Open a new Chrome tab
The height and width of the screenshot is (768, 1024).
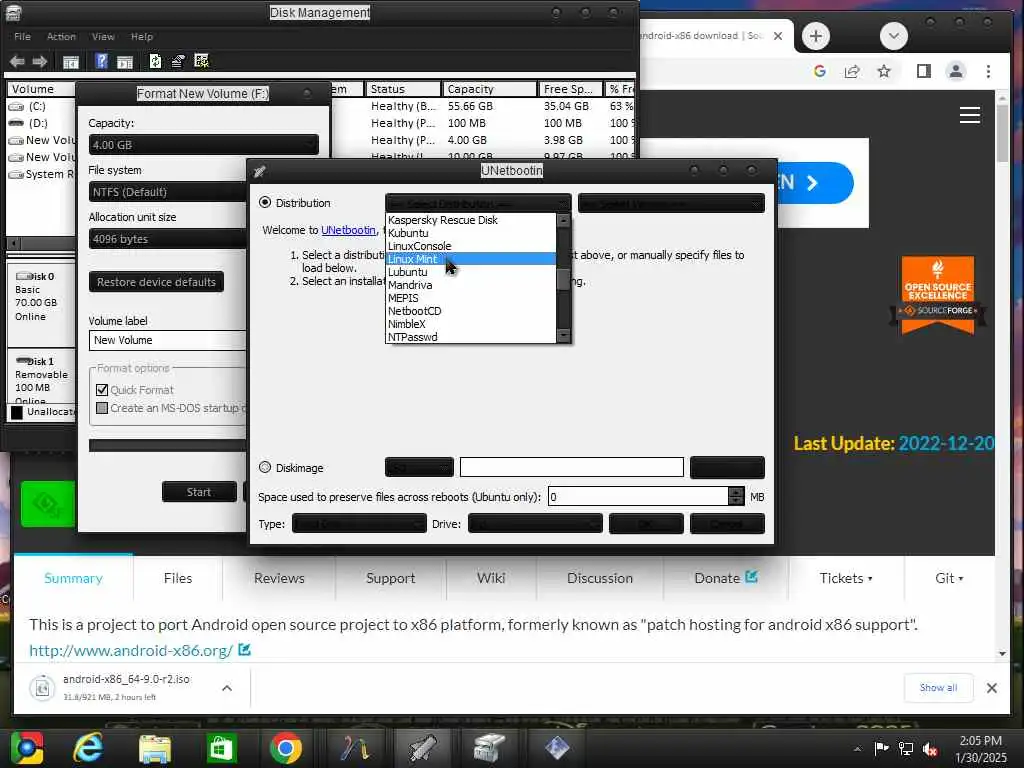[816, 36]
